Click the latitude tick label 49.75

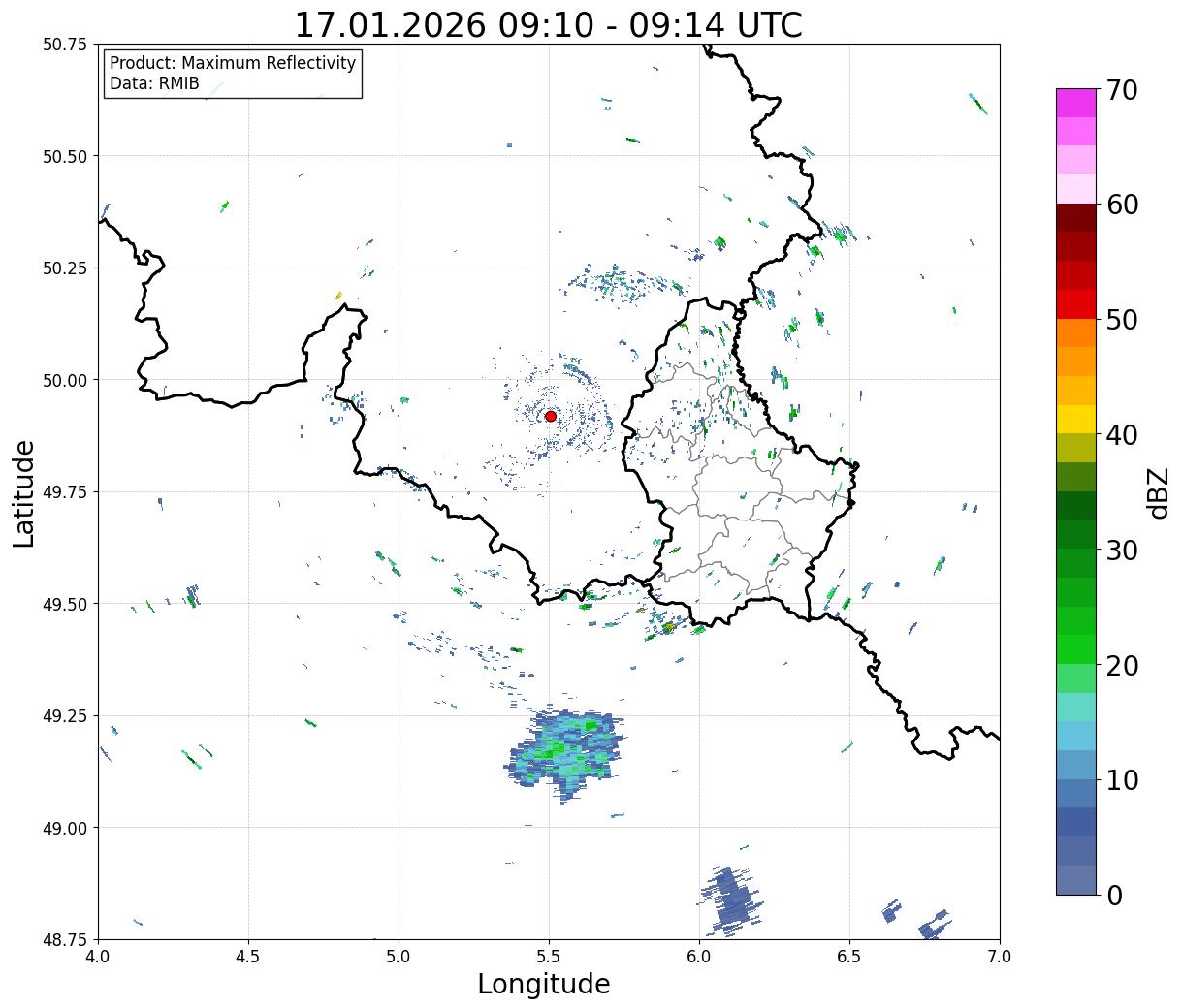point(65,492)
